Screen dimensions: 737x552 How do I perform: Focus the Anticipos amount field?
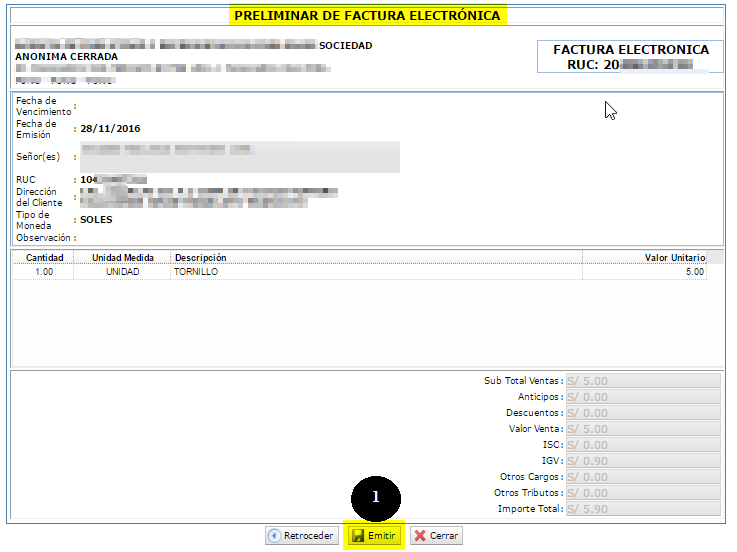642,397
